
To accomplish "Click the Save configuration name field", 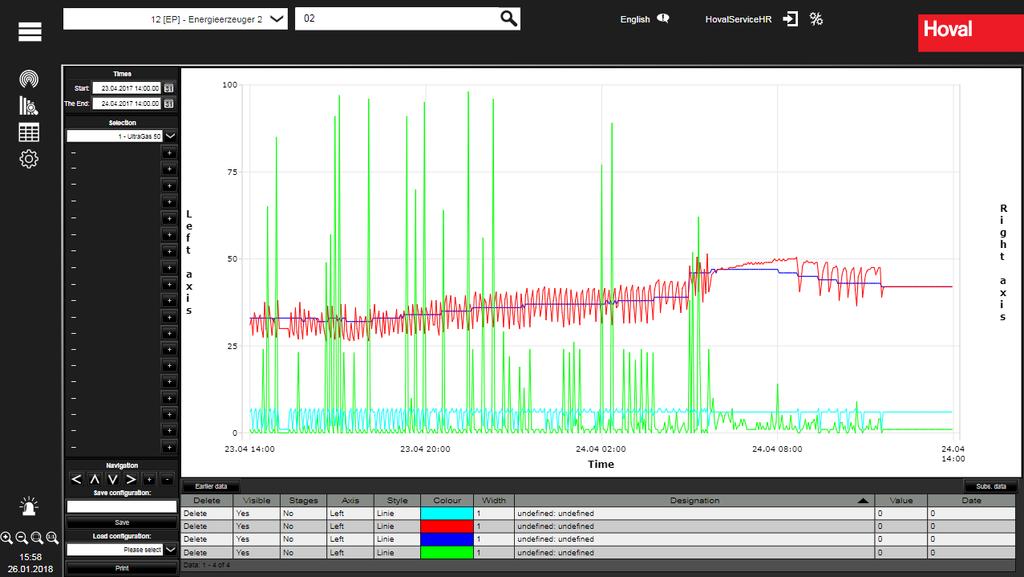I will (x=122, y=507).
